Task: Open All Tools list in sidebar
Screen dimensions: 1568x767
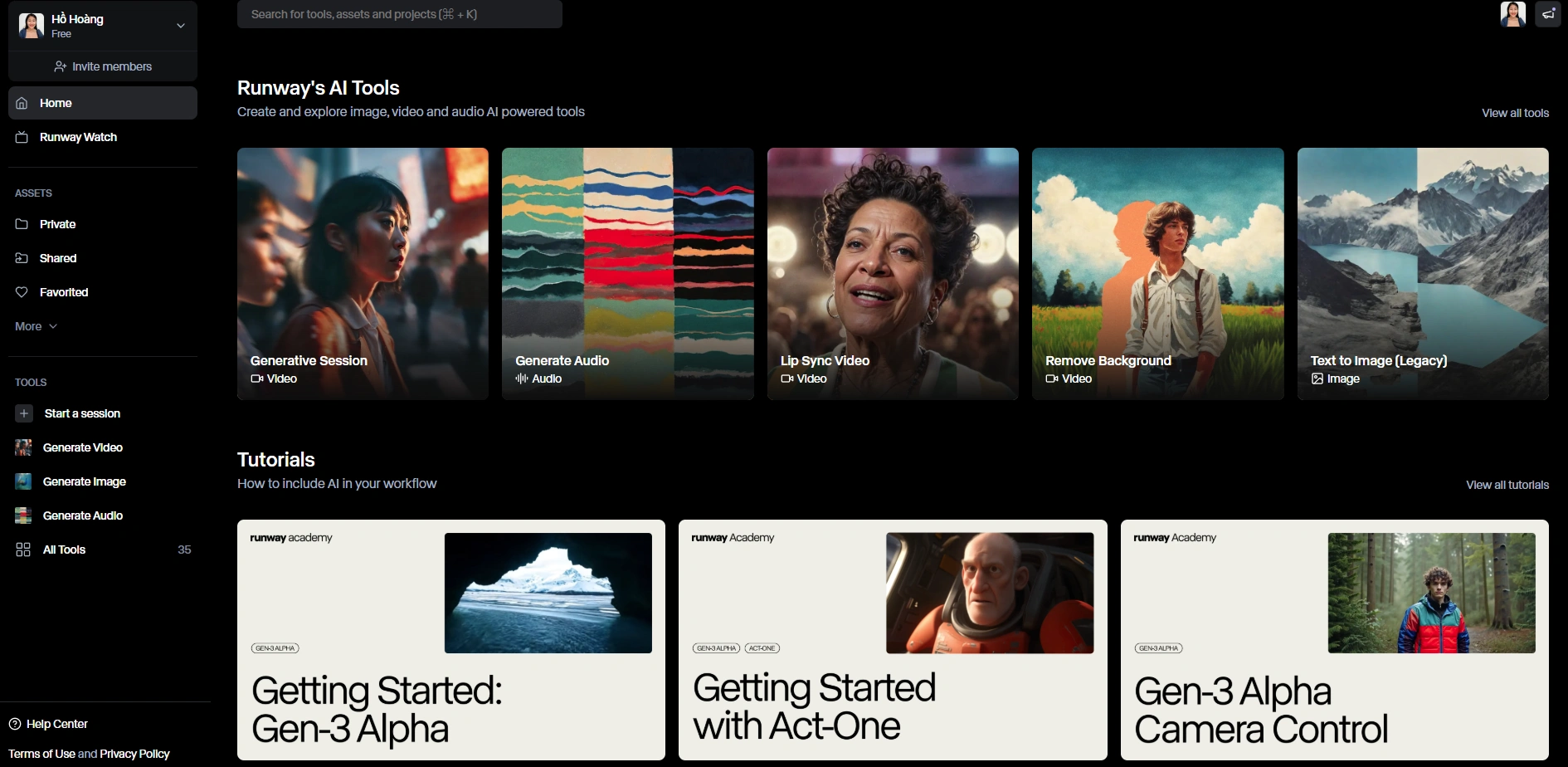Action: tap(103, 550)
